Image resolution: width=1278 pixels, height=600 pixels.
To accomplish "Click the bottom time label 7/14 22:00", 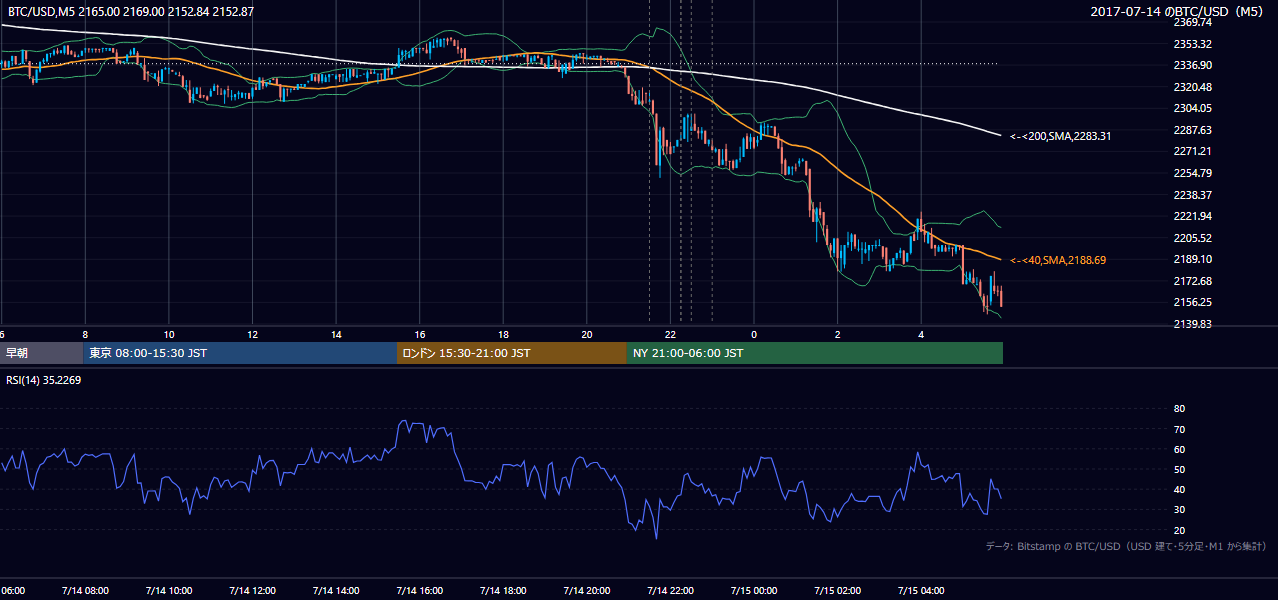I will point(670,591).
